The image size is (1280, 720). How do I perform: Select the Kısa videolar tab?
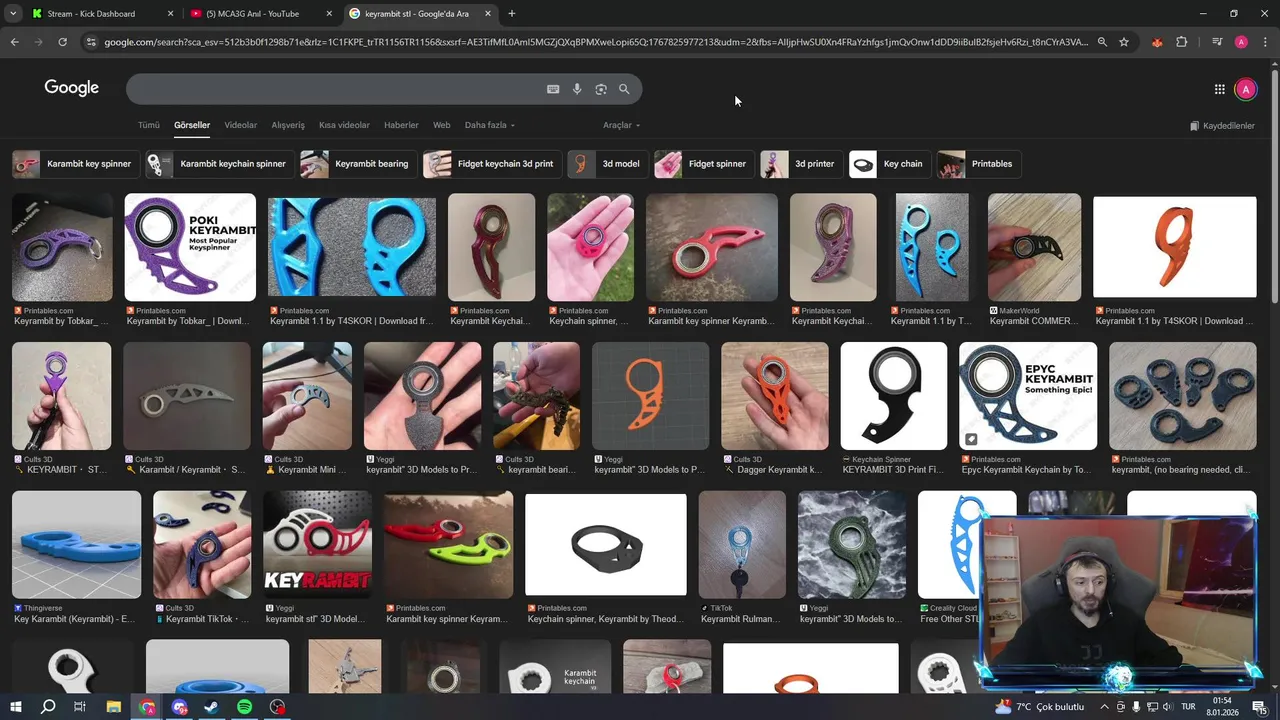(344, 125)
